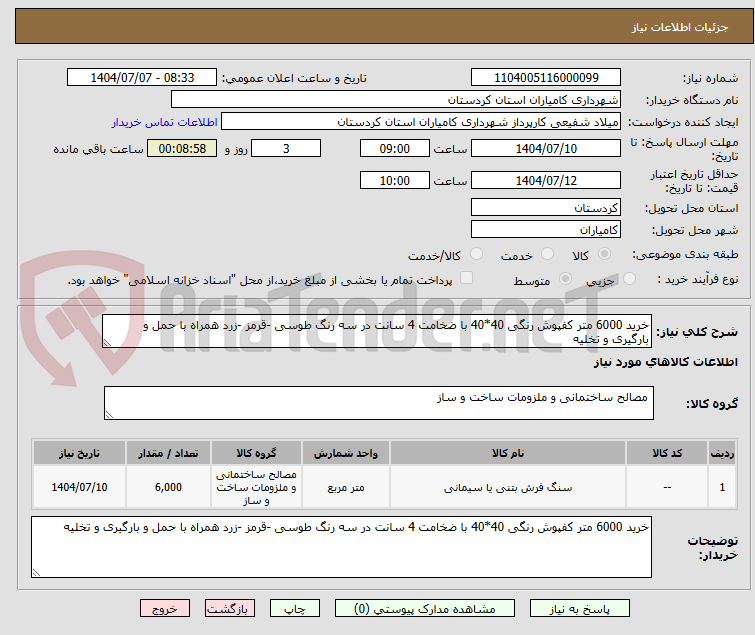Click the نام کالا column header
This screenshot has width=755, height=635.
(x=508, y=453)
